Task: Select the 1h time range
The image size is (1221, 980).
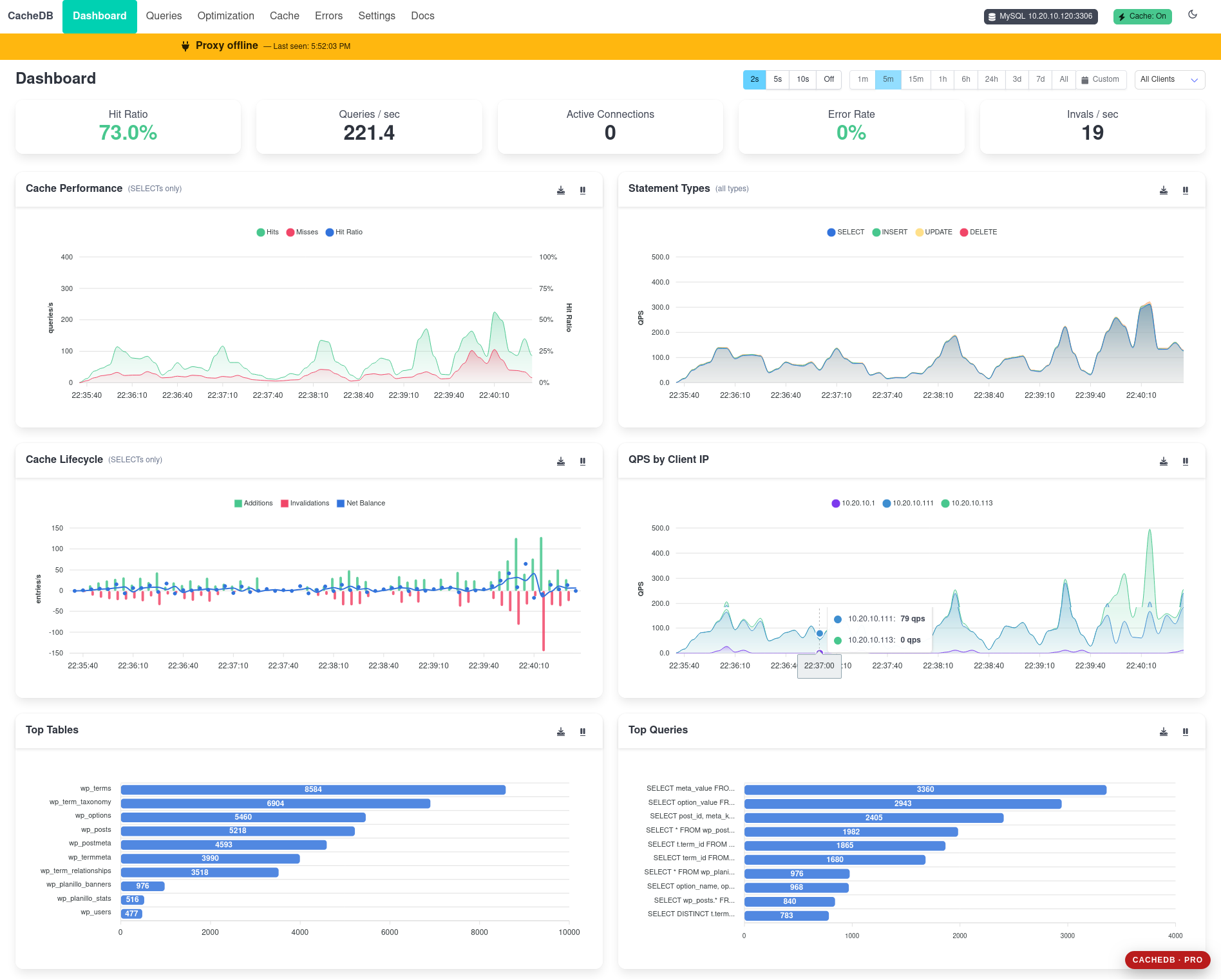Action: pos(943,79)
